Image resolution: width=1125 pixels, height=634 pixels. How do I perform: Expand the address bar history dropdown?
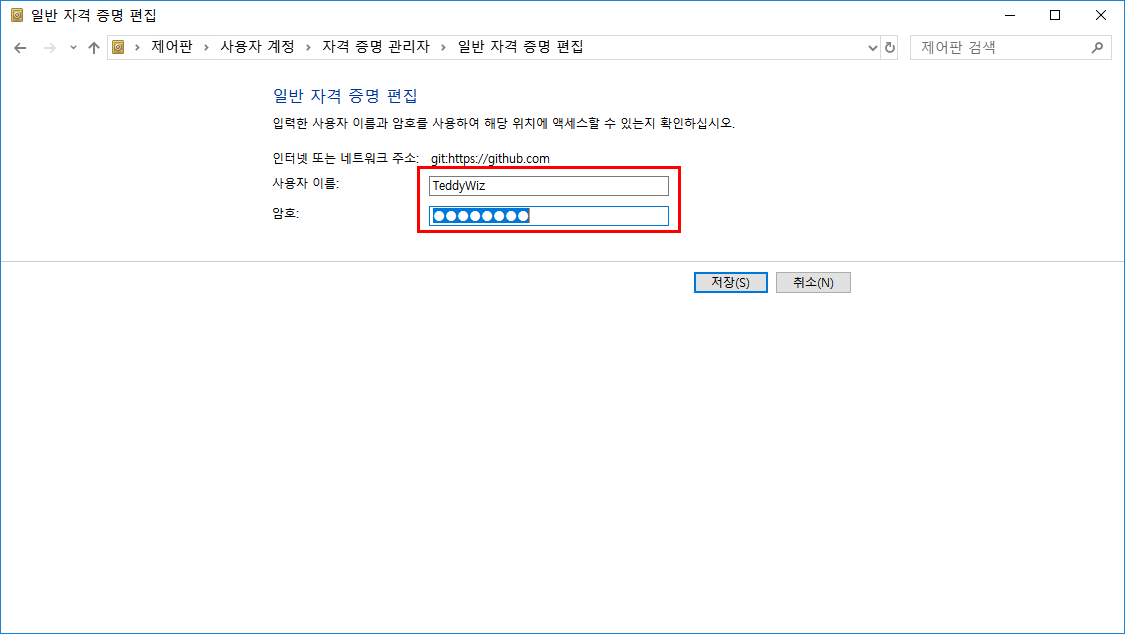872,47
